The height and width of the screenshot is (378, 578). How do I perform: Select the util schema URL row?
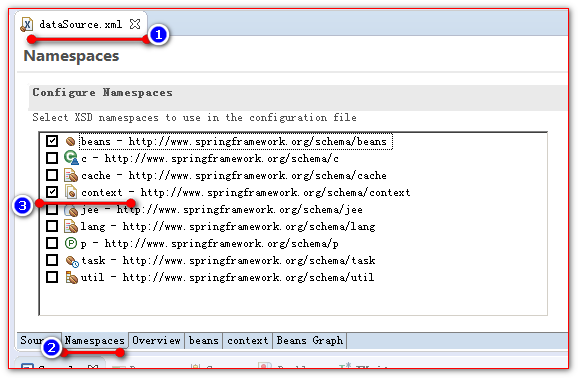coord(227,277)
